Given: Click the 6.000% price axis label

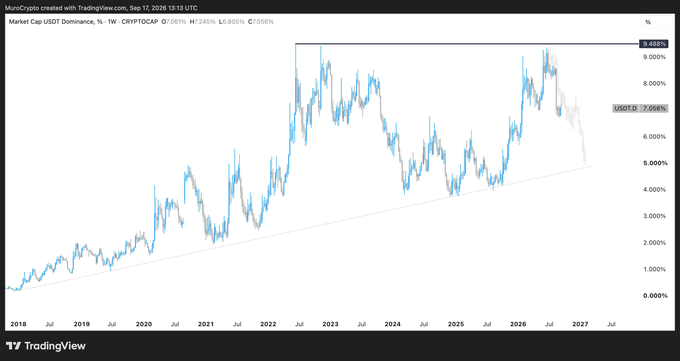Looking at the screenshot, I should 654,137.
